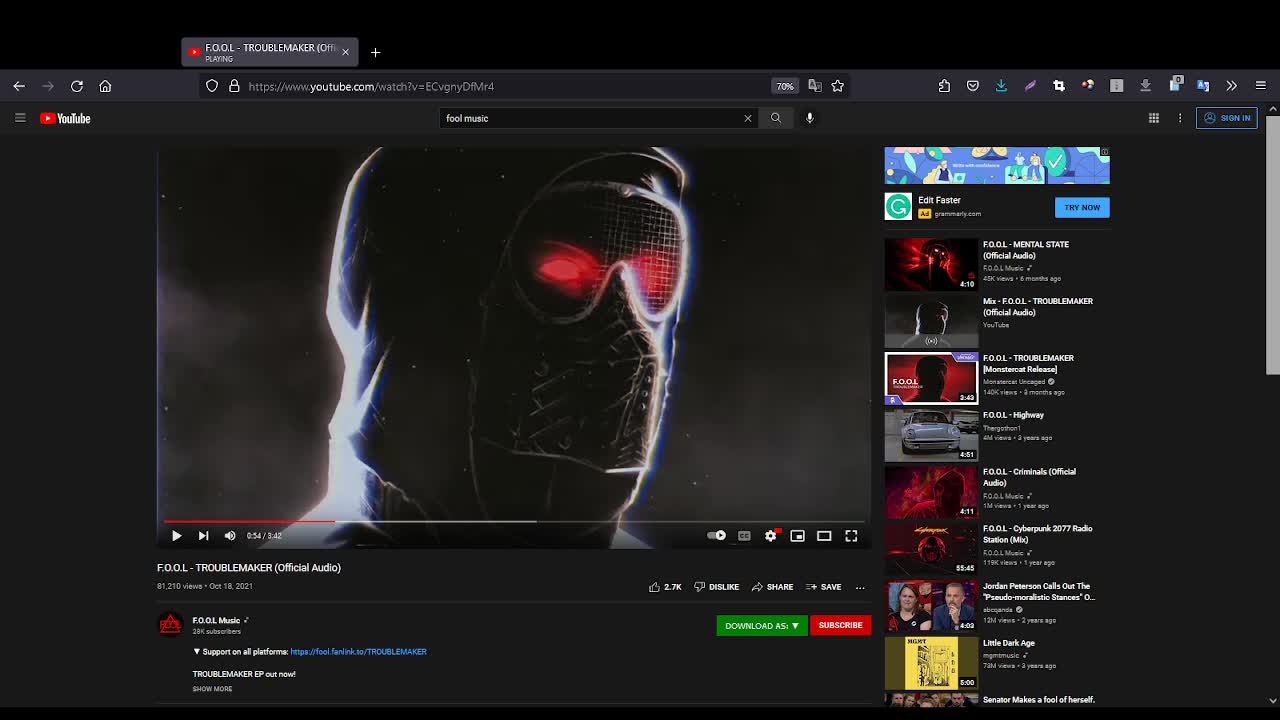Subscribe to F.O.O.L Music
The image size is (1280, 720).
click(840, 625)
